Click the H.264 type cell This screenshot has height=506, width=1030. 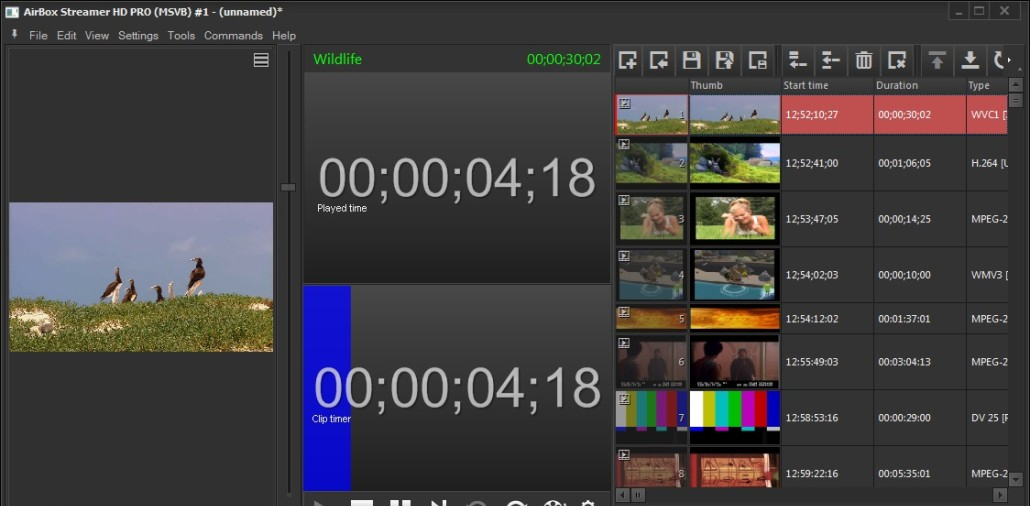point(989,163)
